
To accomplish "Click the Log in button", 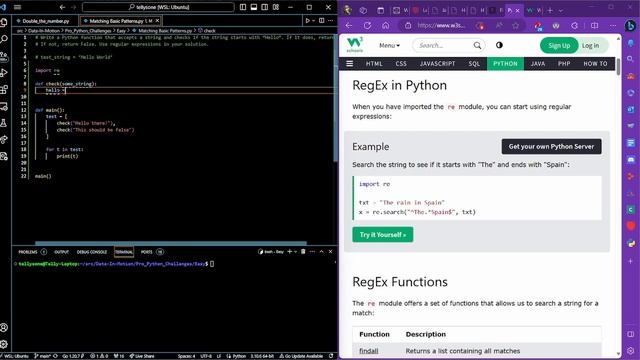I will [x=591, y=45].
